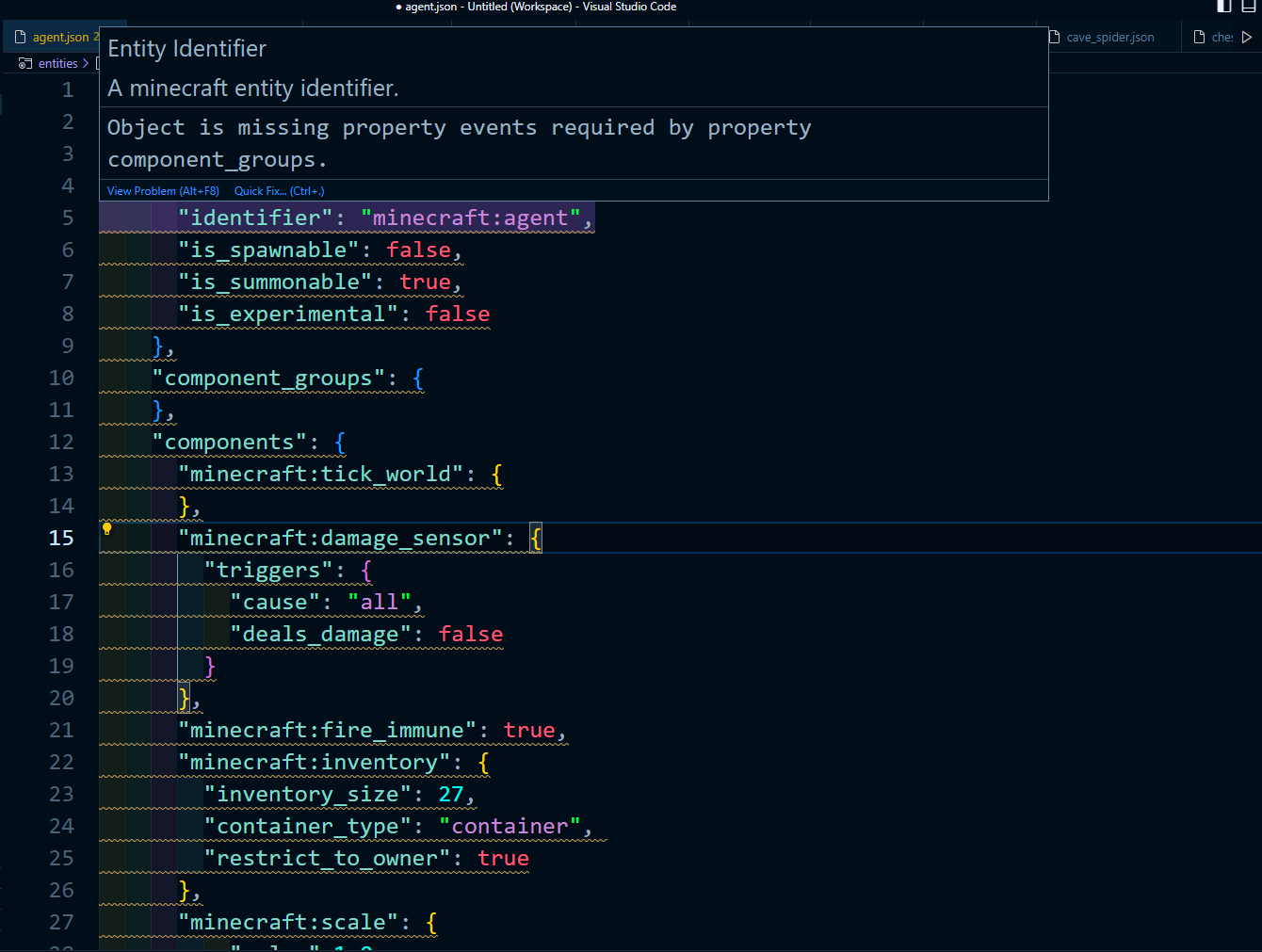Click the View Problem (Alt+F8) link
The image size is (1262, 952).
162,190
